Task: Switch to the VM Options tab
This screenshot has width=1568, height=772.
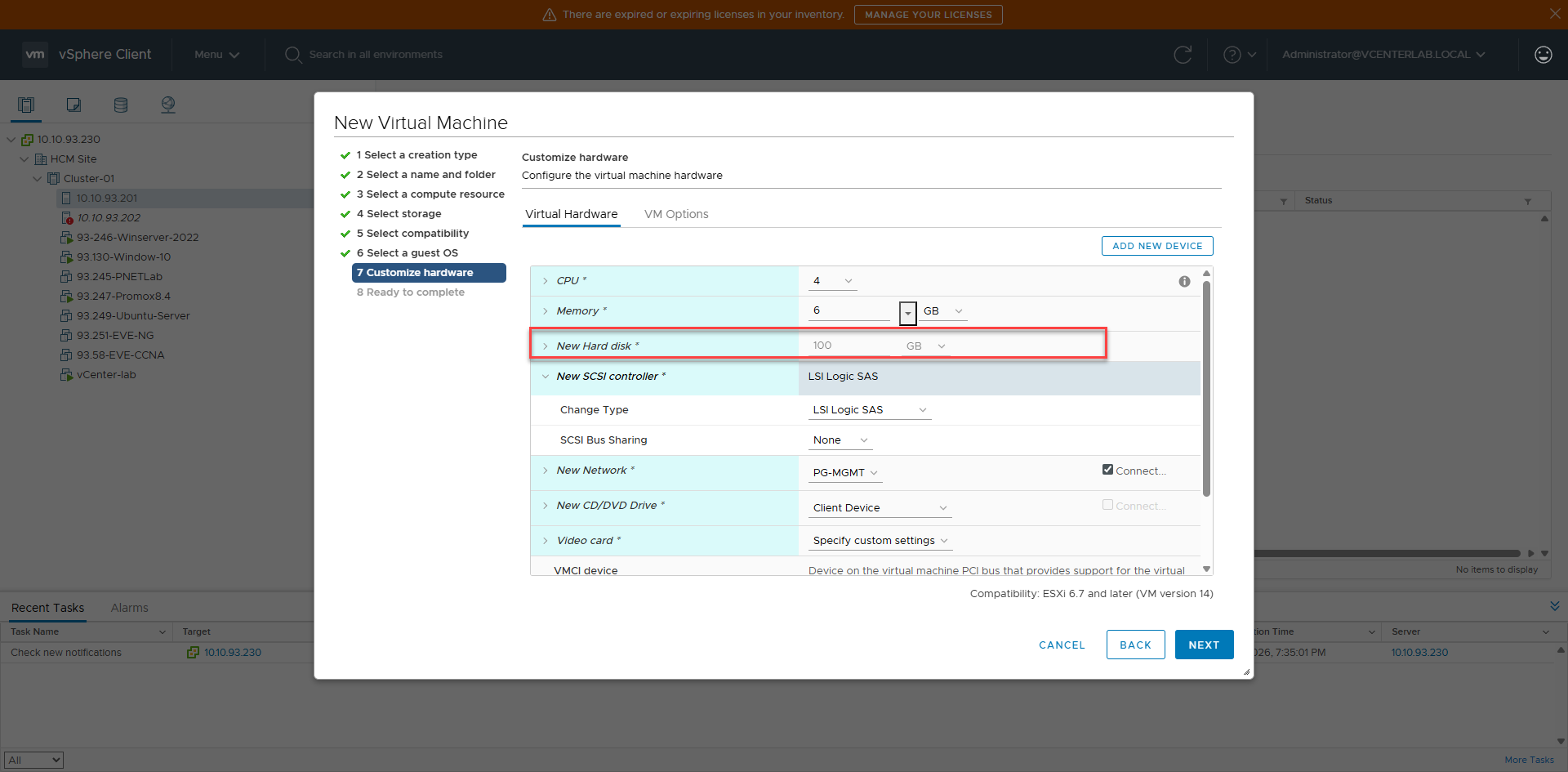Action: (676, 214)
